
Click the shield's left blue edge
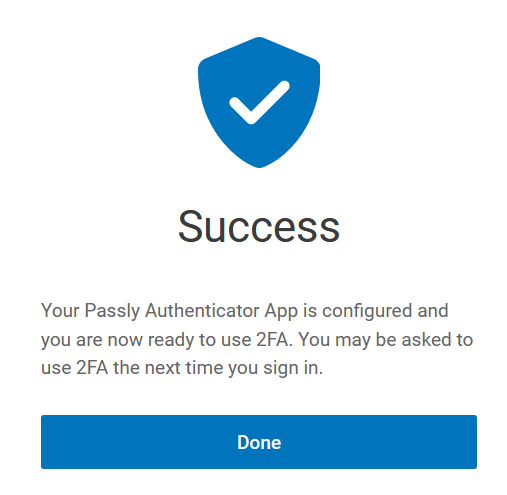(x=200, y=87)
